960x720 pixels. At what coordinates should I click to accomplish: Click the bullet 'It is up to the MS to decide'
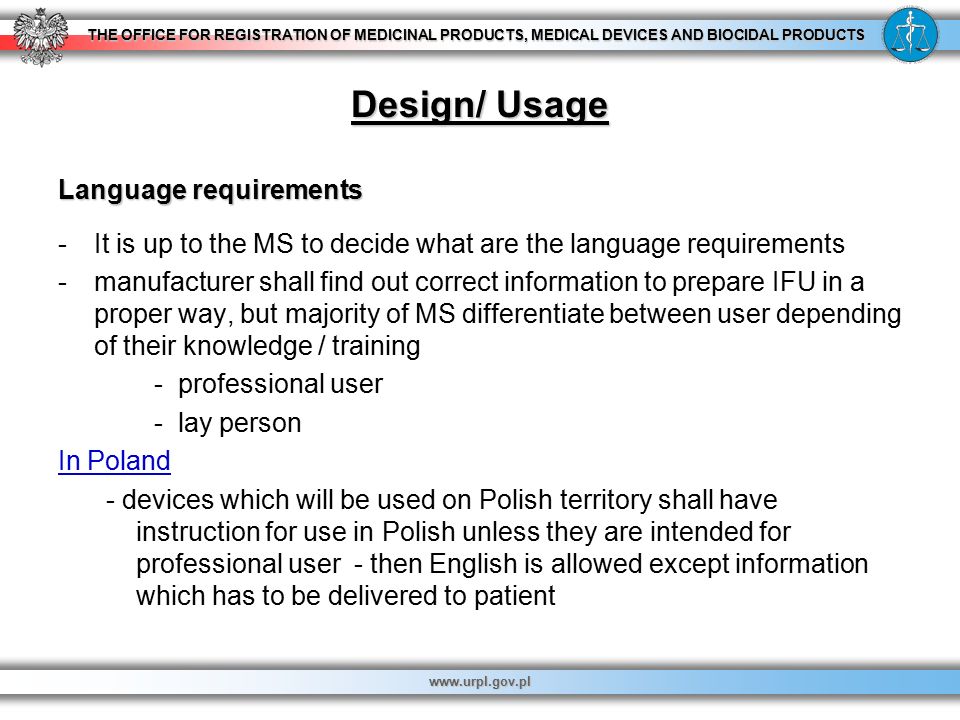coord(469,244)
